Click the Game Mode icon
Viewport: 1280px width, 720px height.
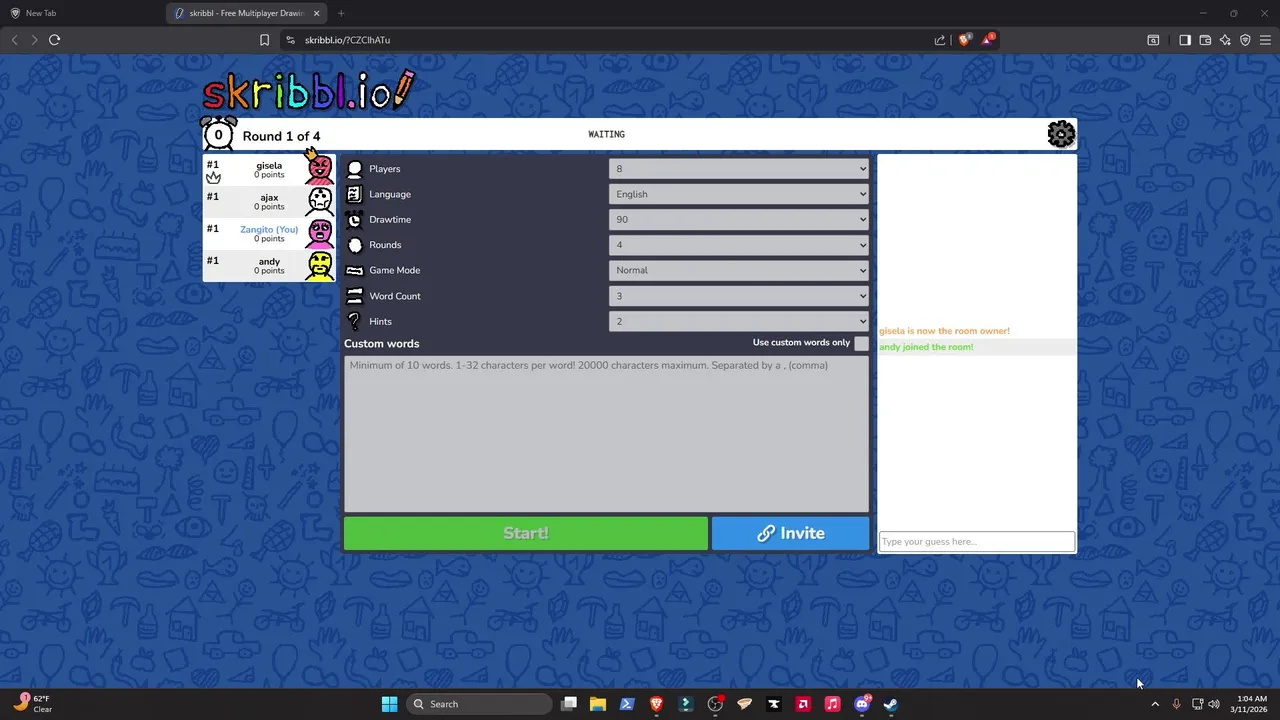coord(354,270)
